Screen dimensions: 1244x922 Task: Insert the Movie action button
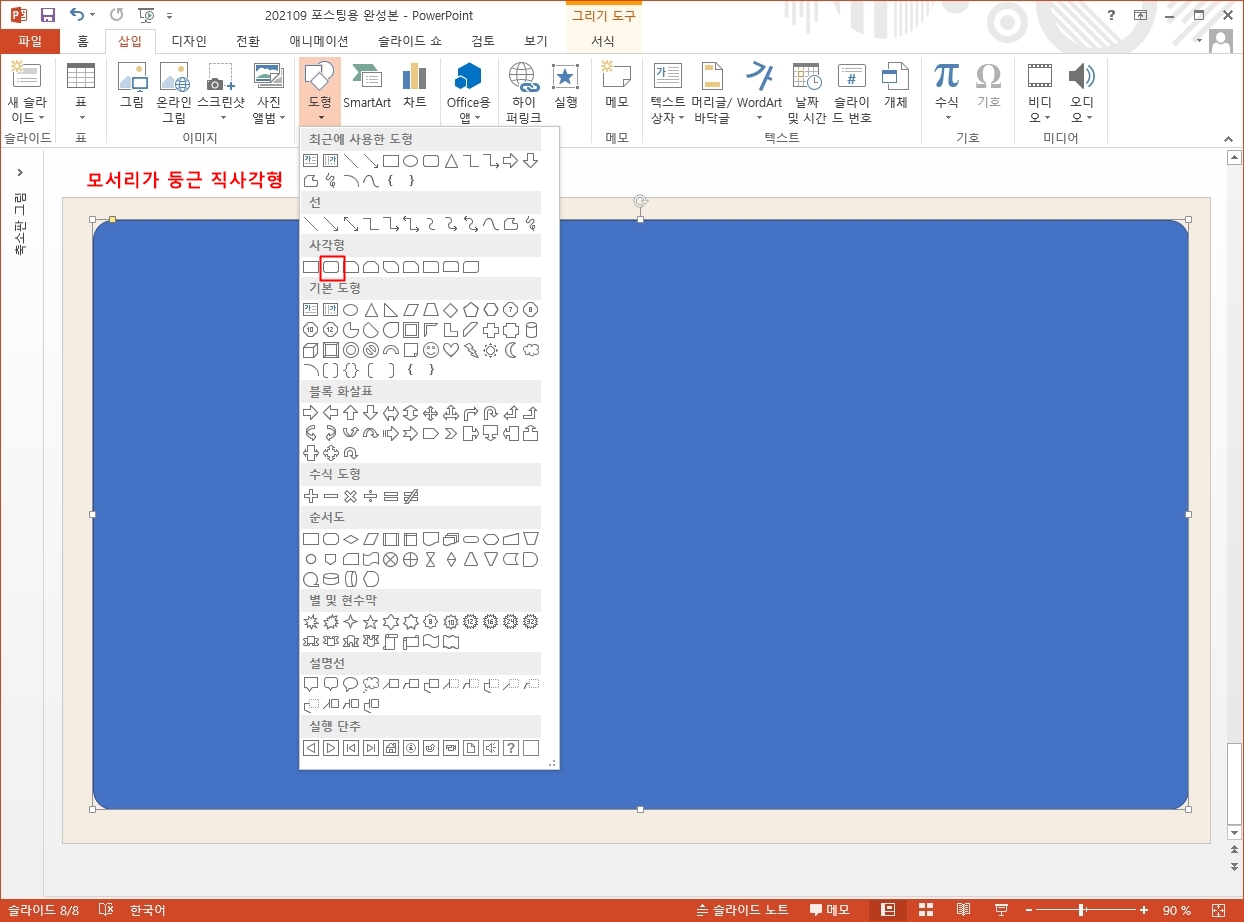pyautogui.click(x=451, y=747)
